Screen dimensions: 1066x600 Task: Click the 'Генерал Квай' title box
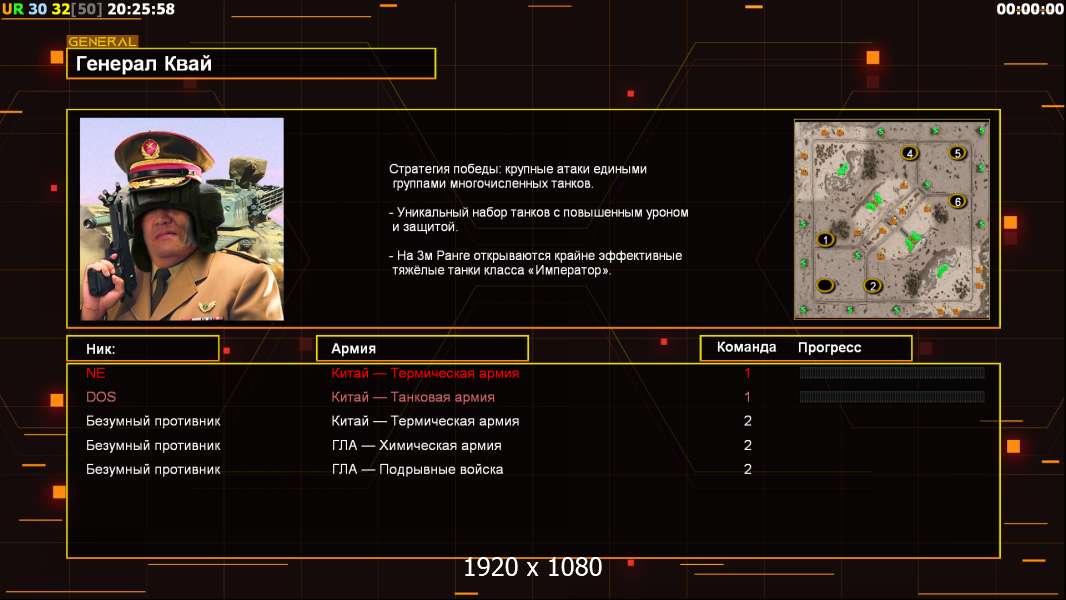(251, 63)
